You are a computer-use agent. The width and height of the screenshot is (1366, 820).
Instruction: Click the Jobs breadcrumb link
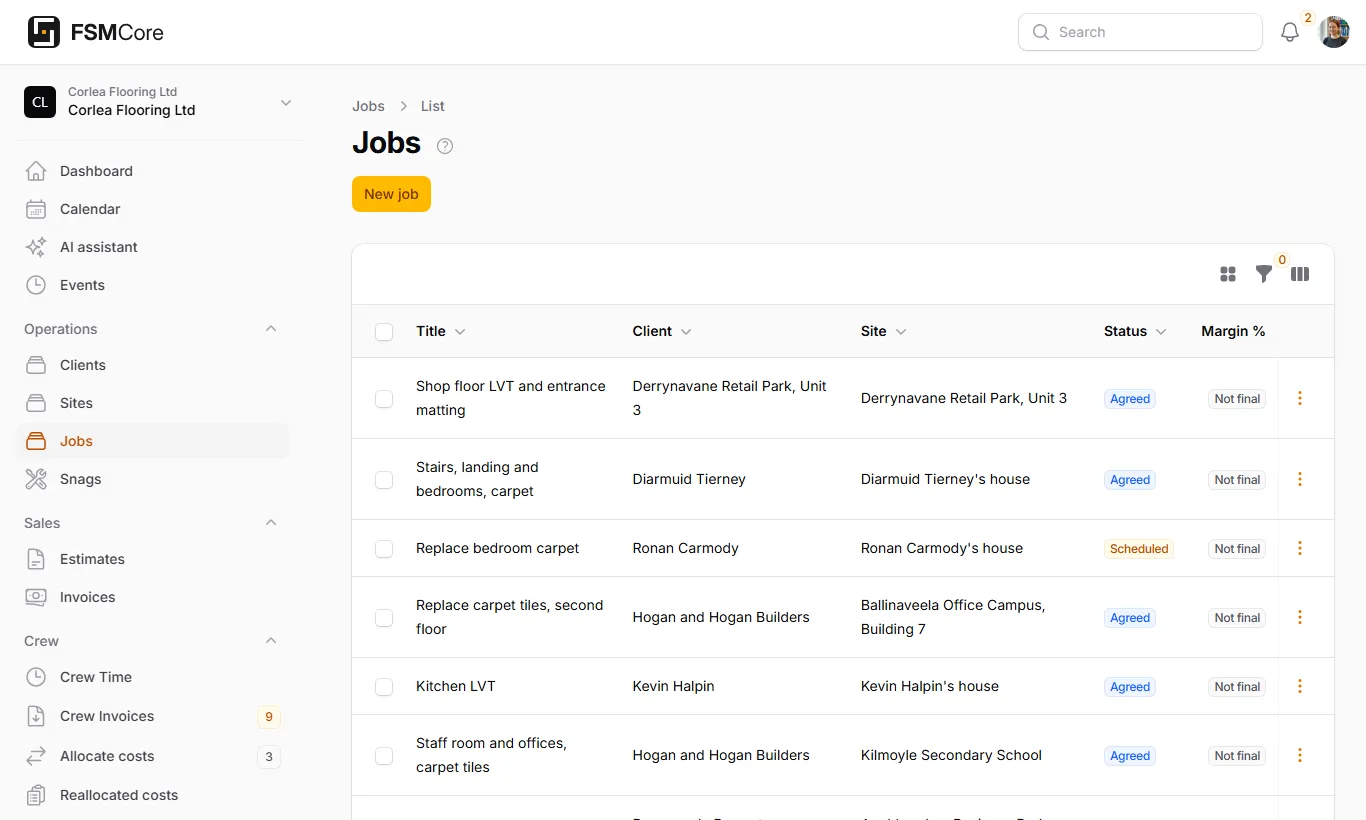(x=368, y=106)
